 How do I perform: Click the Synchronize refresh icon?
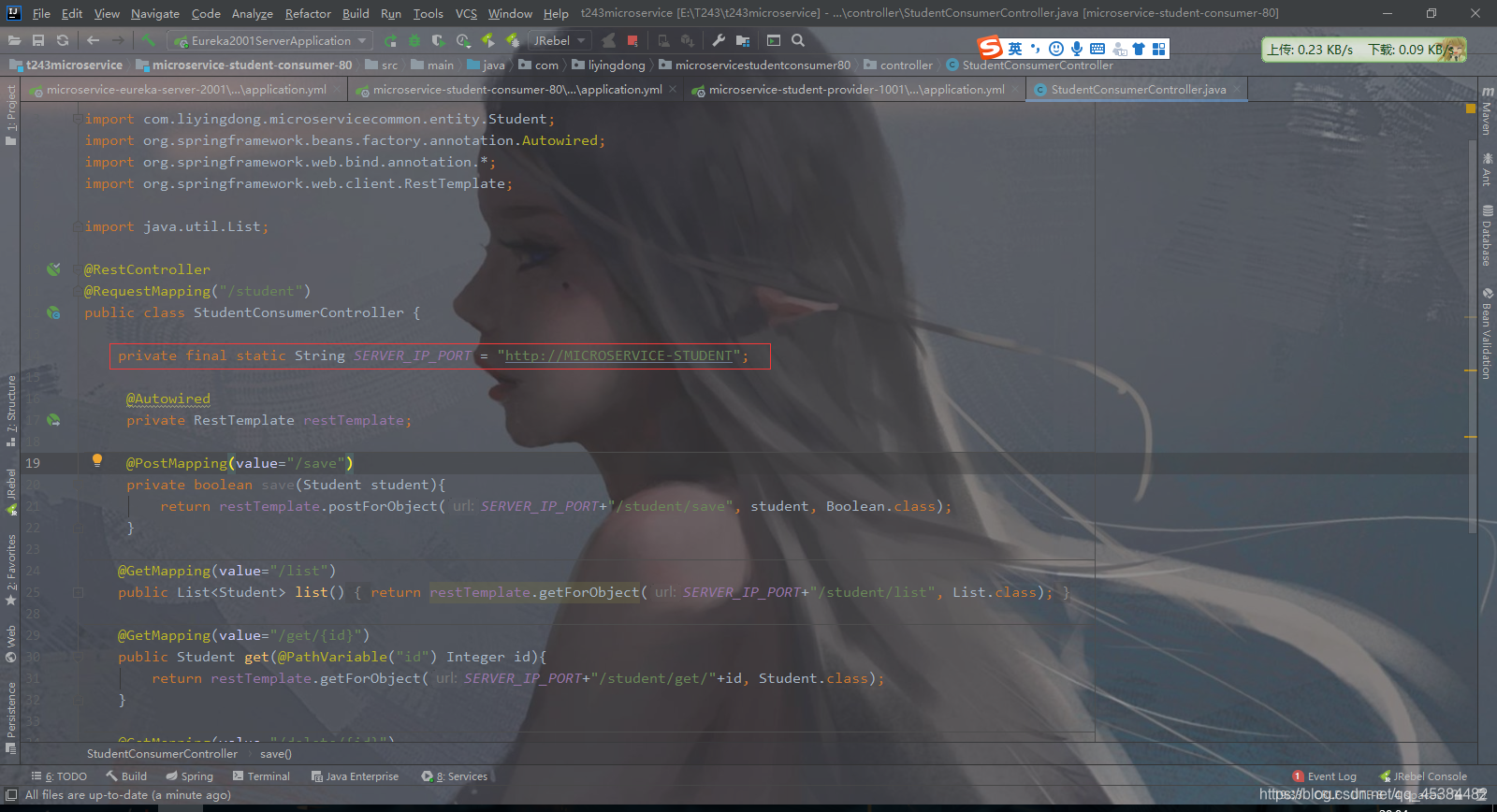(x=63, y=40)
